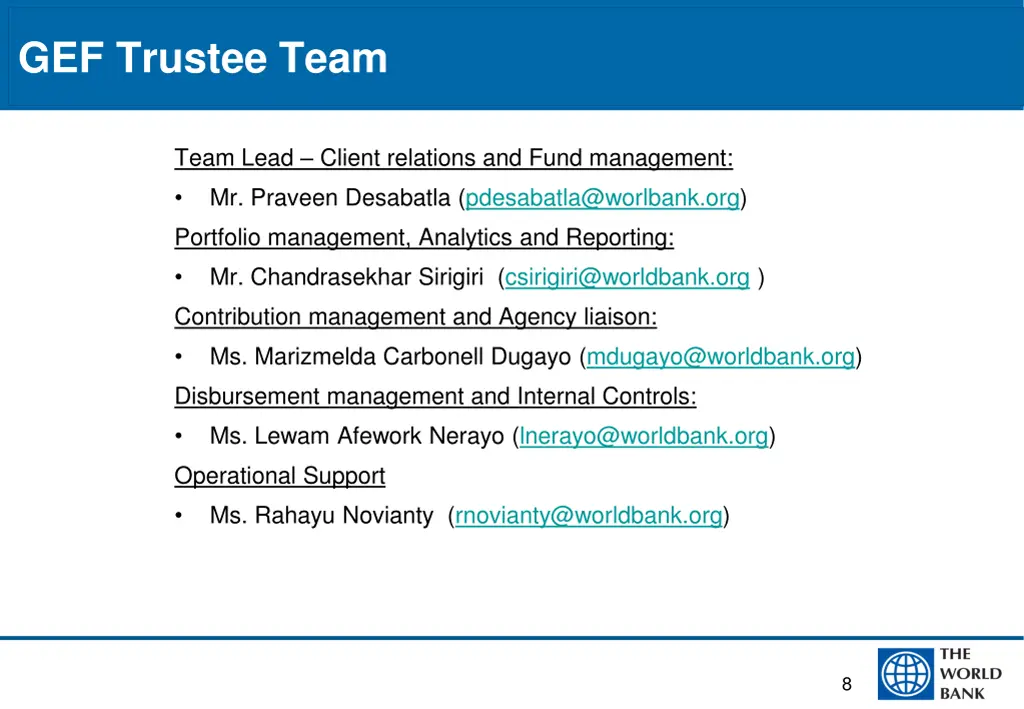The height and width of the screenshot is (709, 1024).
Task: Click the slide page number 8
Action: click(x=846, y=684)
